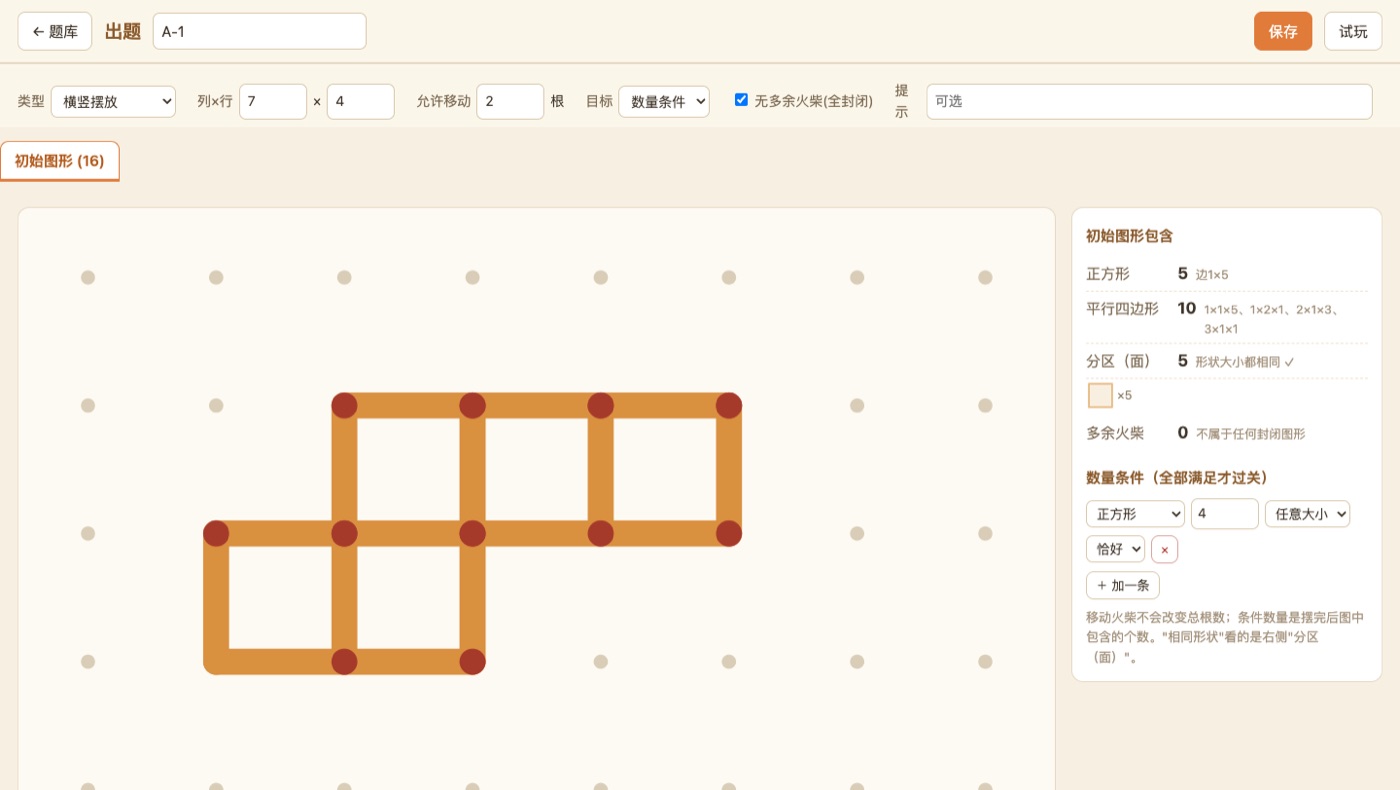The width and height of the screenshot is (1400, 790).
Task: Open 试玩 to test-play the puzzle
Action: pos(1353,31)
